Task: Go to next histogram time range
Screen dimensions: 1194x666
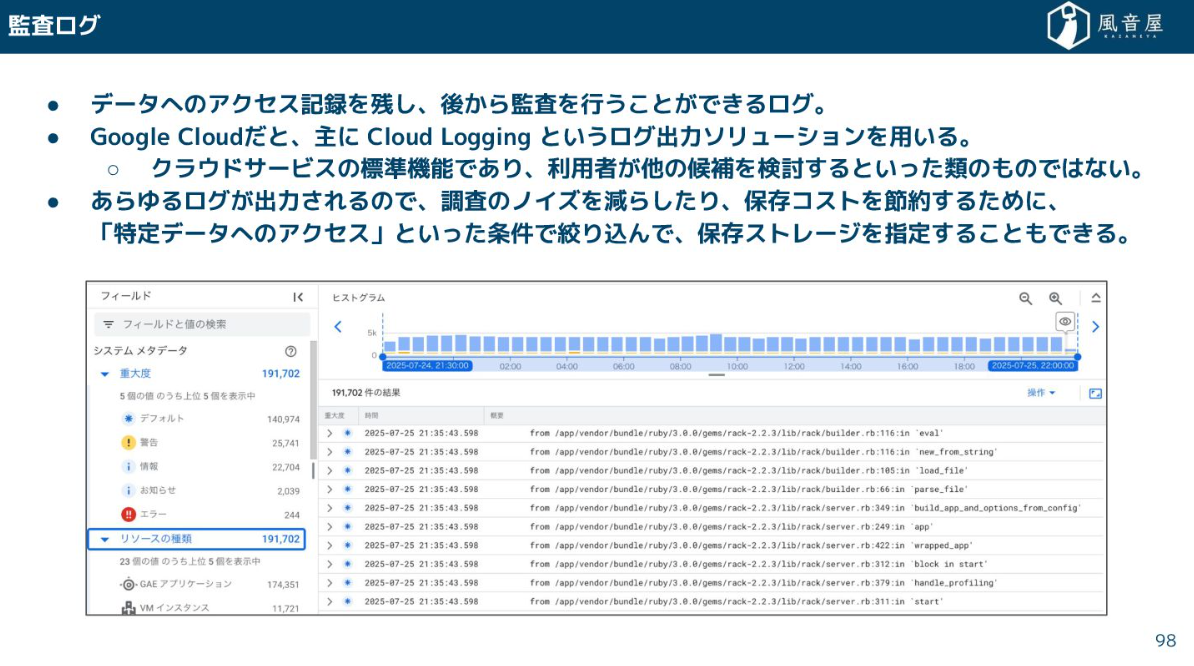Action: [x=1095, y=327]
